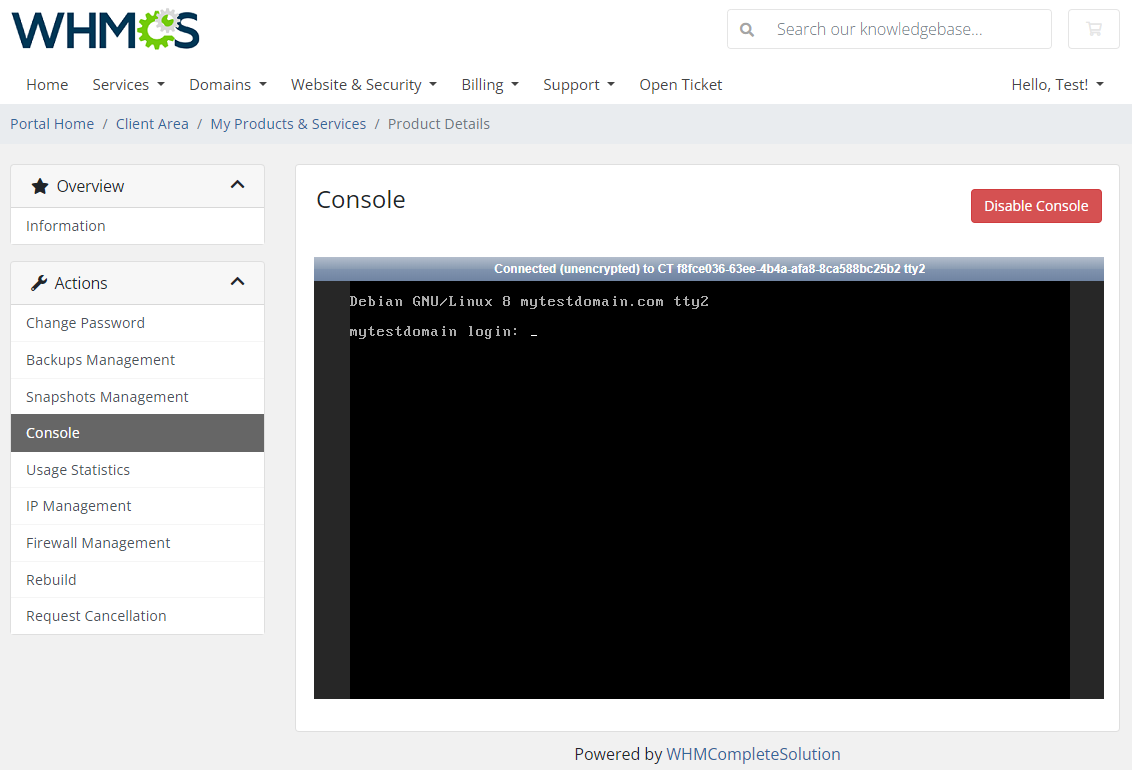
Task: Go to My Products & Services breadcrumb
Action: click(x=288, y=123)
